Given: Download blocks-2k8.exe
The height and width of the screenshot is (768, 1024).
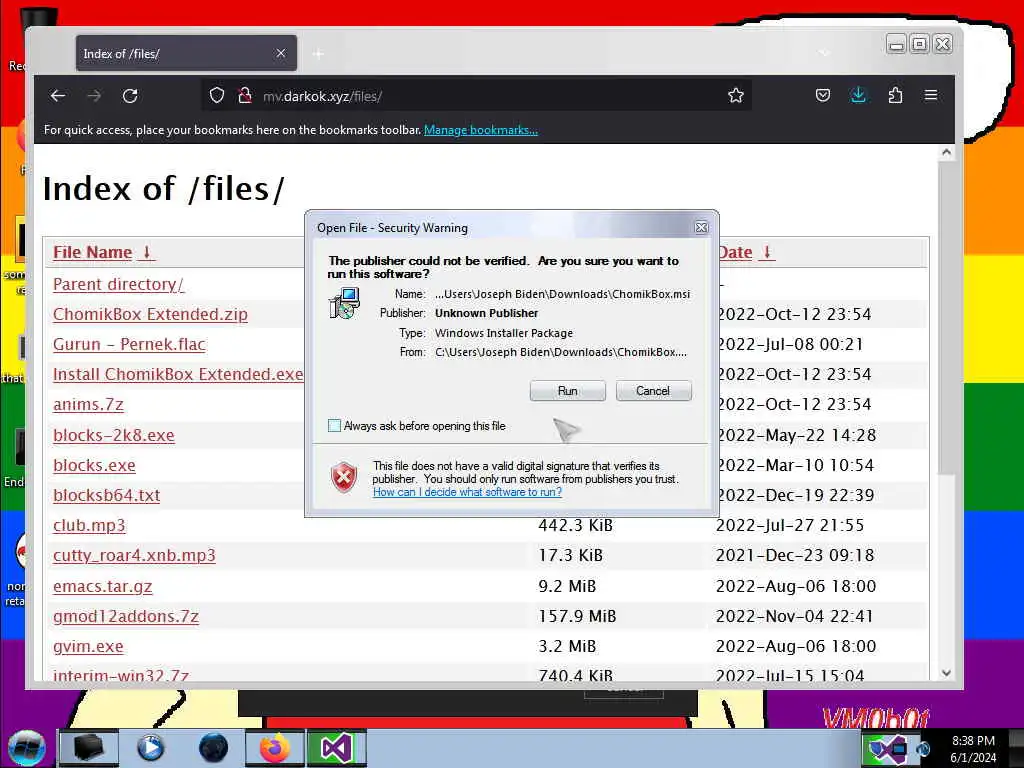Looking at the screenshot, I should coord(114,435).
